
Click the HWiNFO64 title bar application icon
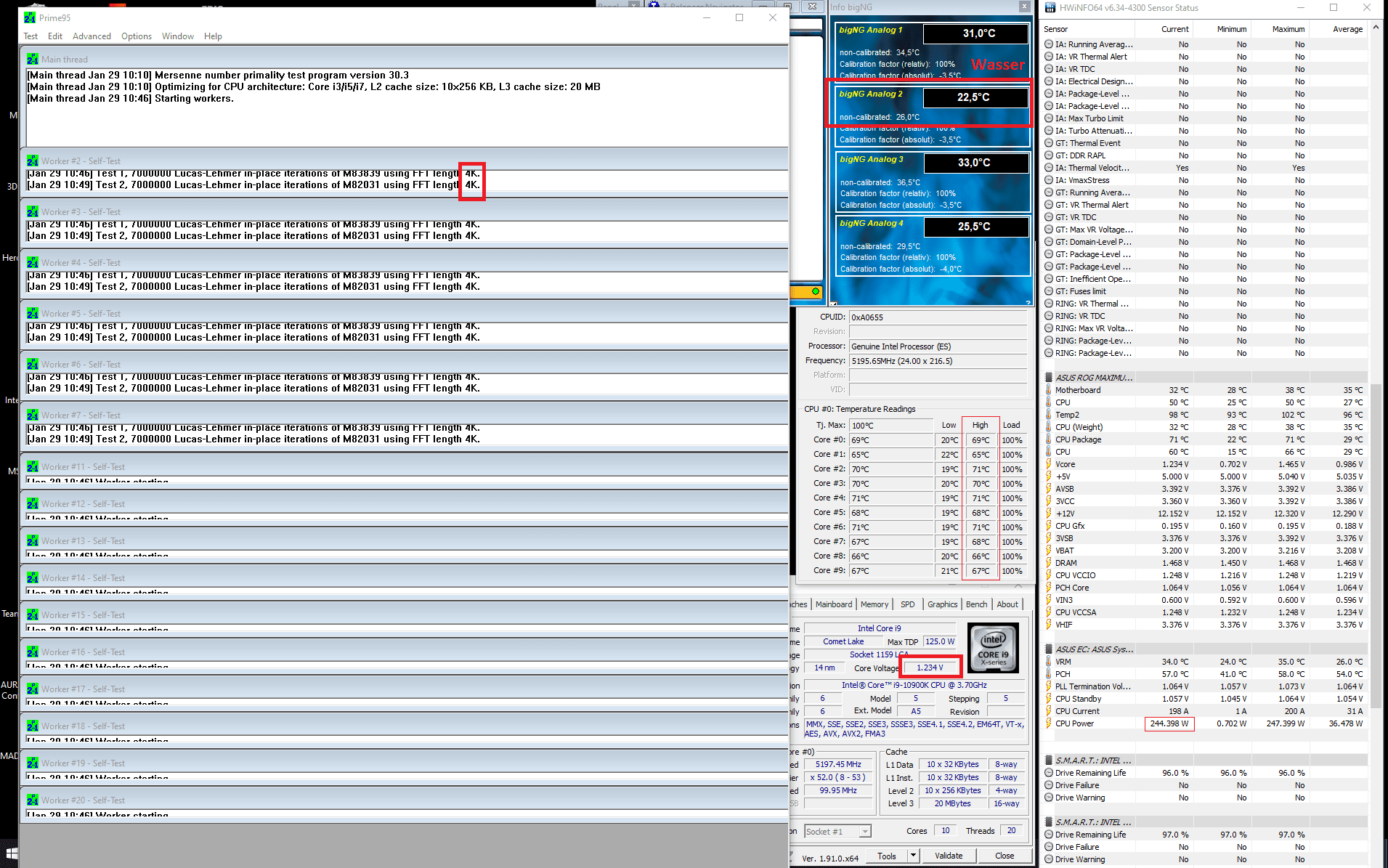click(x=1050, y=8)
